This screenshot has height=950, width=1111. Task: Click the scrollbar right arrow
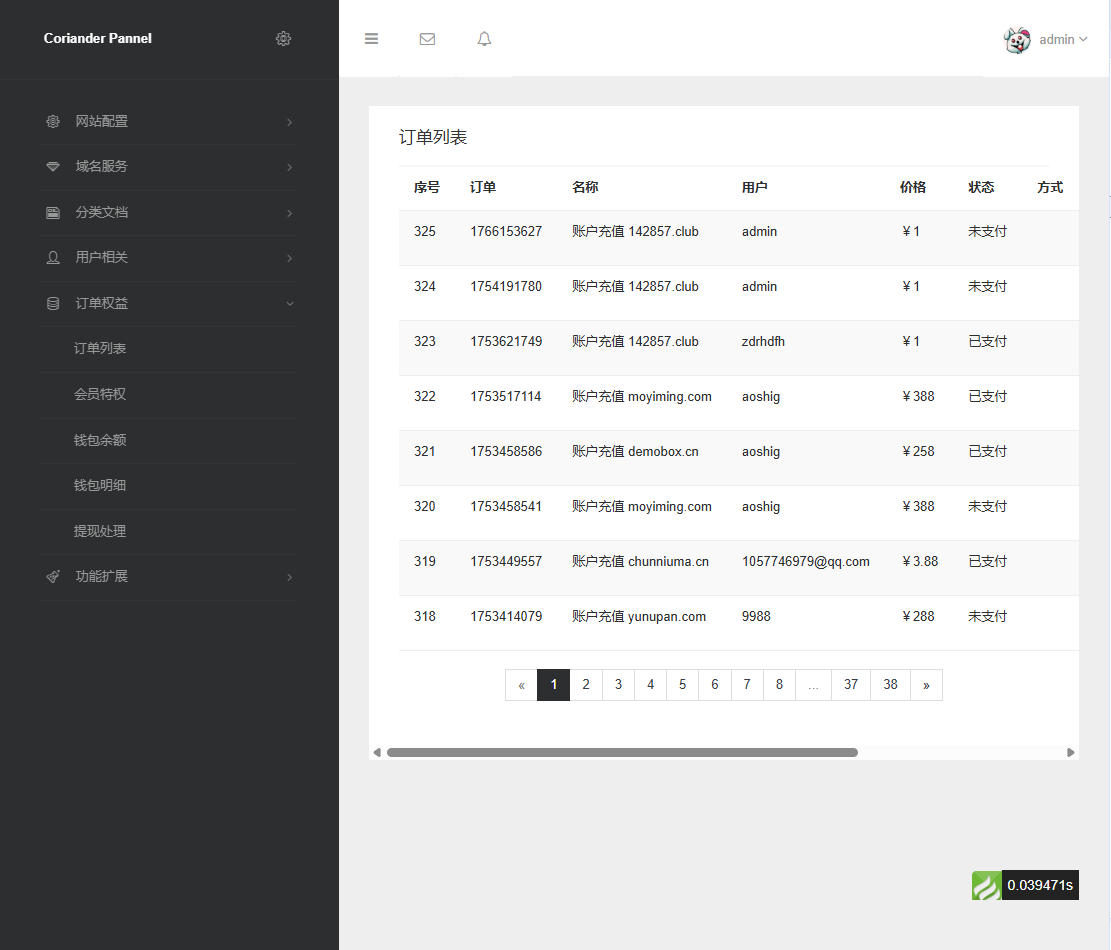[1070, 752]
